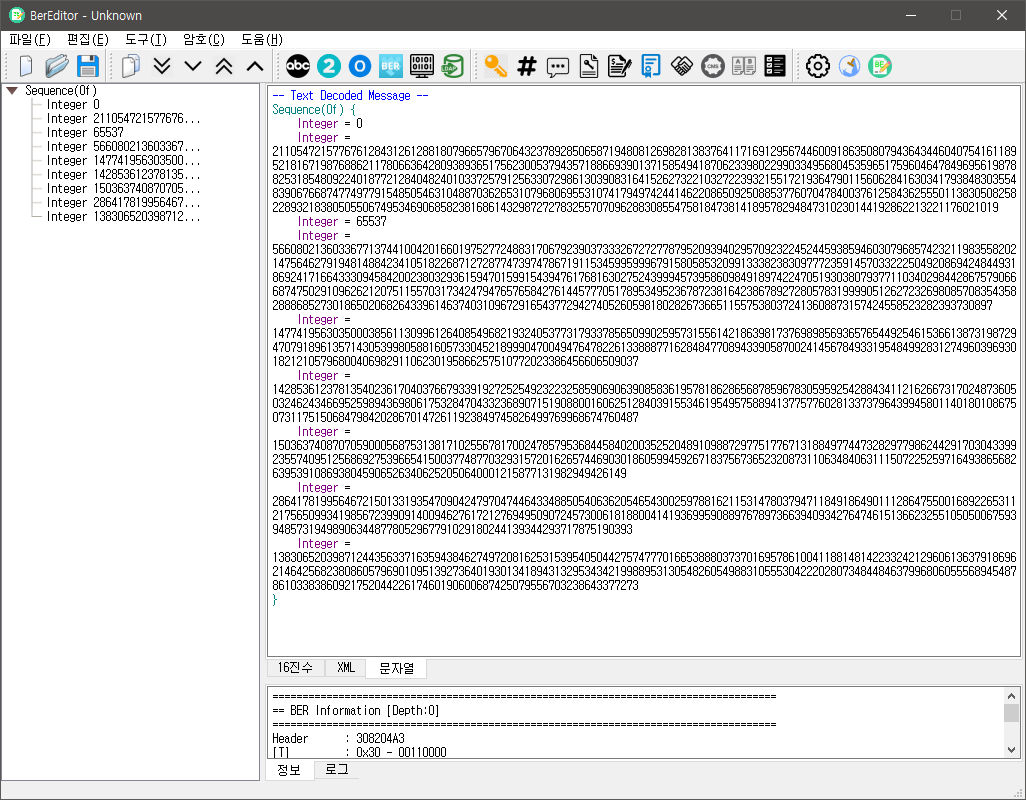Click the speech bubble icon
The image size is (1026, 800).
[x=557, y=67]
